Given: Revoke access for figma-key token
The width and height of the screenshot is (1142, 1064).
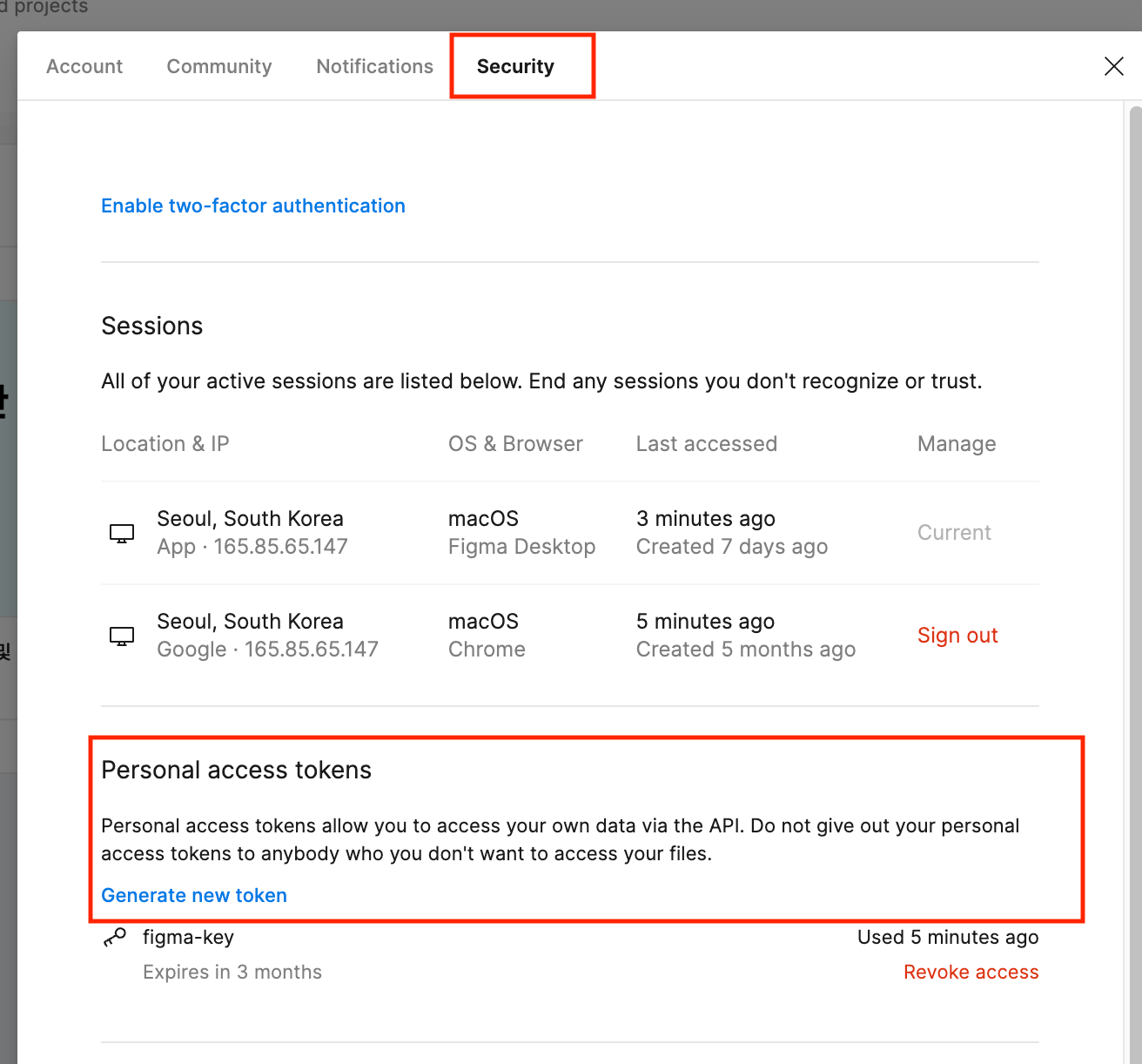Looking at the screenshot, I should click(x=971, y=972).
